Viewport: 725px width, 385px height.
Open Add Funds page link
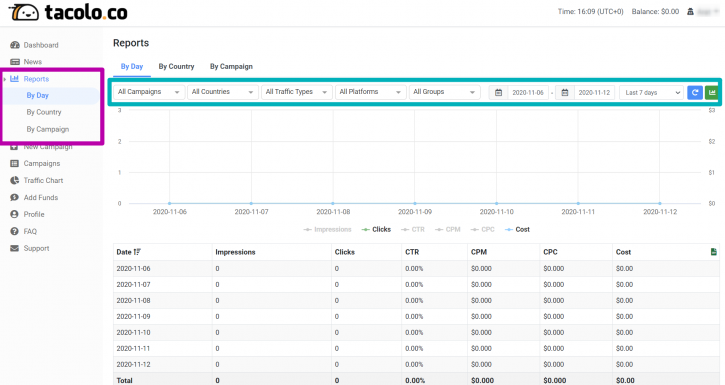[x=41, y=197]
